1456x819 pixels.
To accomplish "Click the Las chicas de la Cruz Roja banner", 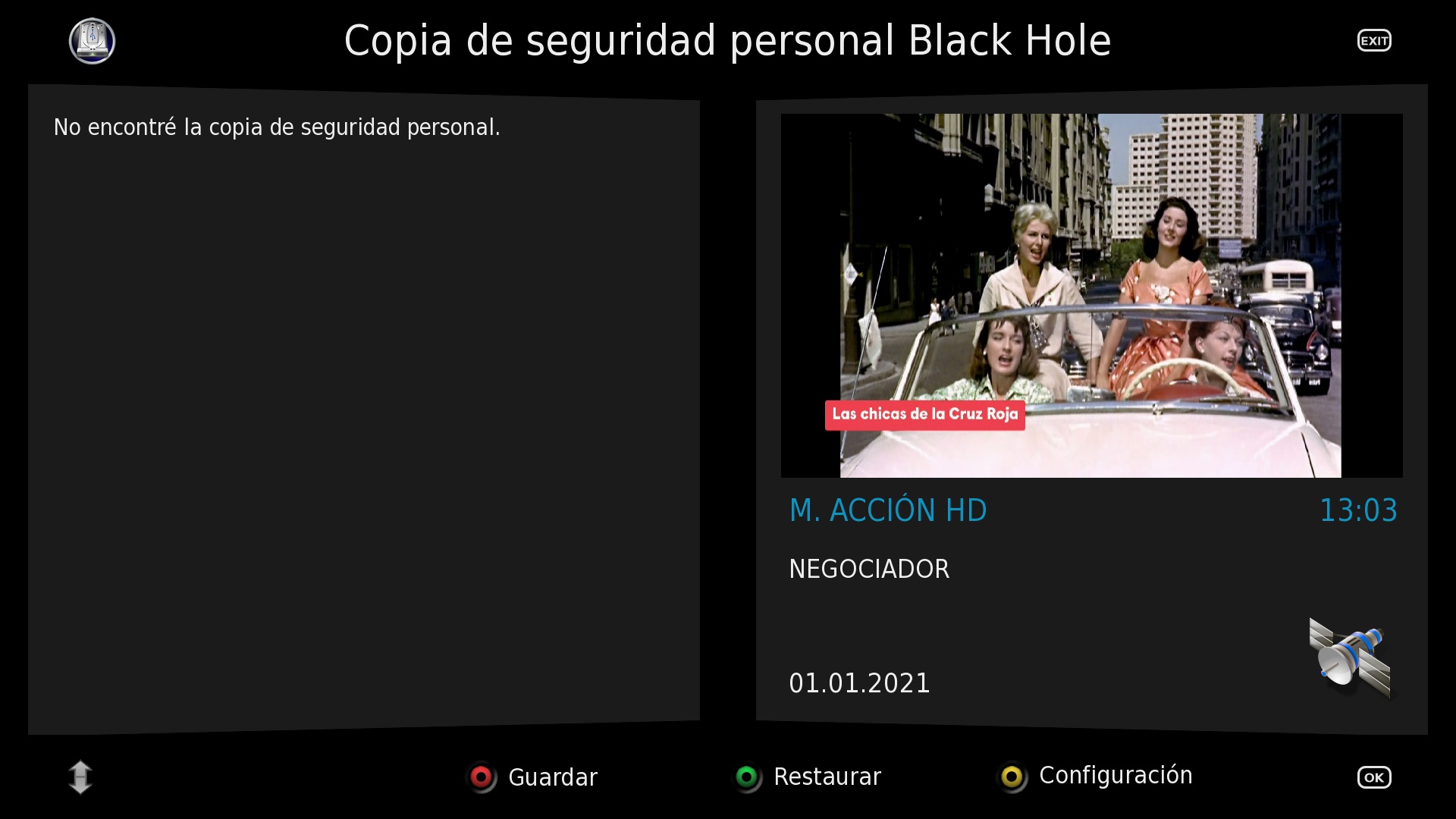I will pos(924,414).
